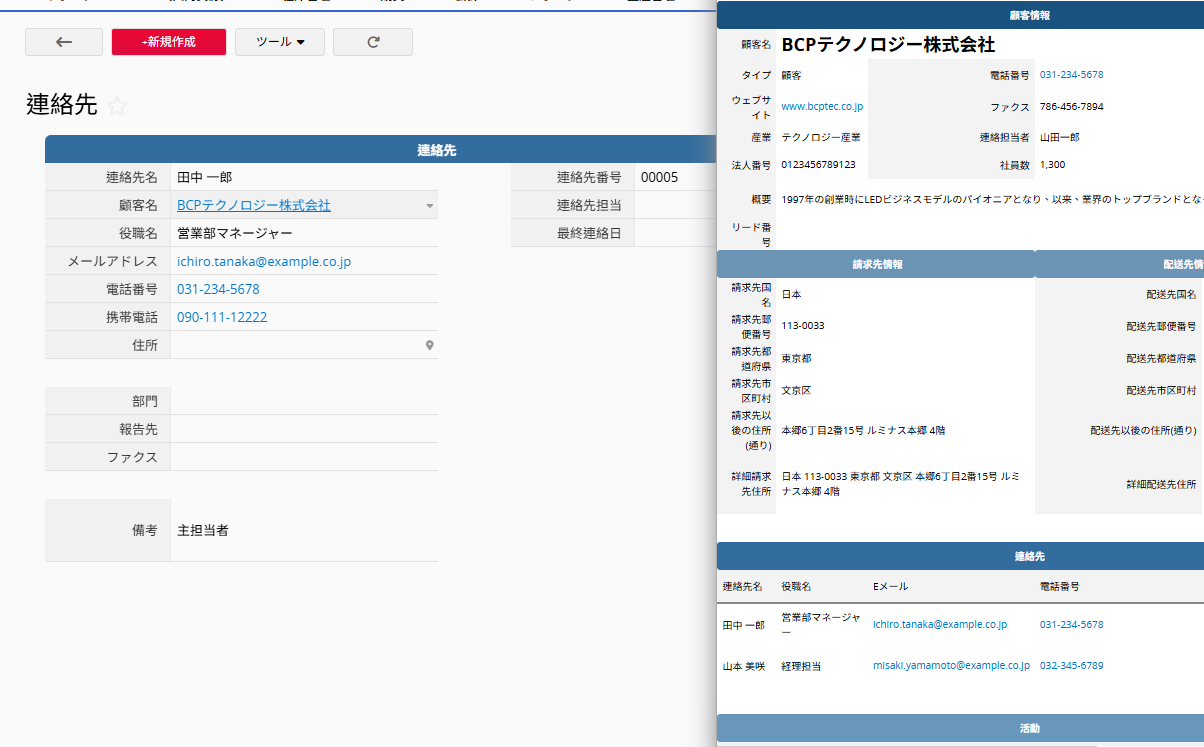Click into the 部門 field
The width and height of the screenshot is (1204, 747).
point(304,401)
